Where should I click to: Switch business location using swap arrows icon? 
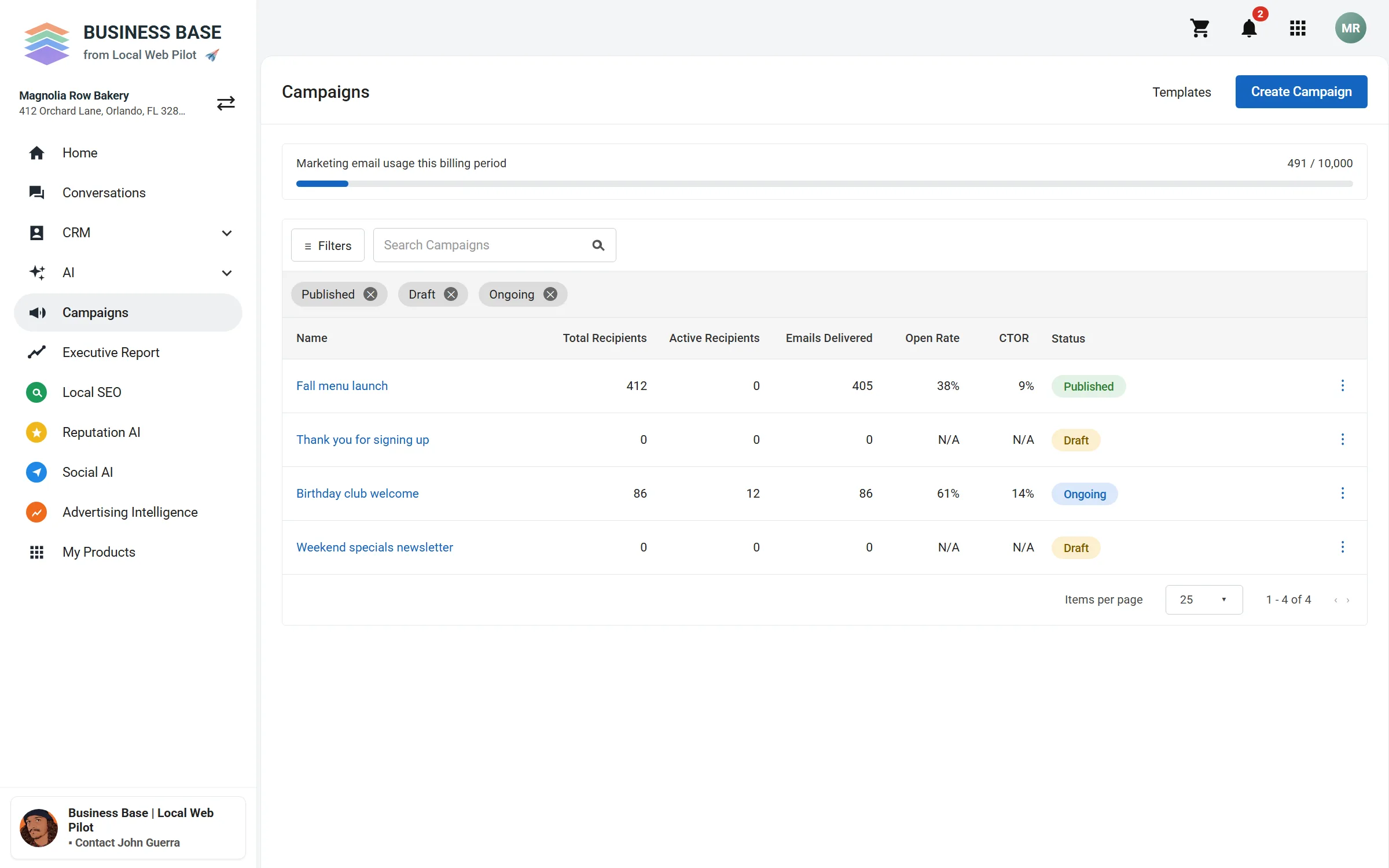click(x=226, y=103)
